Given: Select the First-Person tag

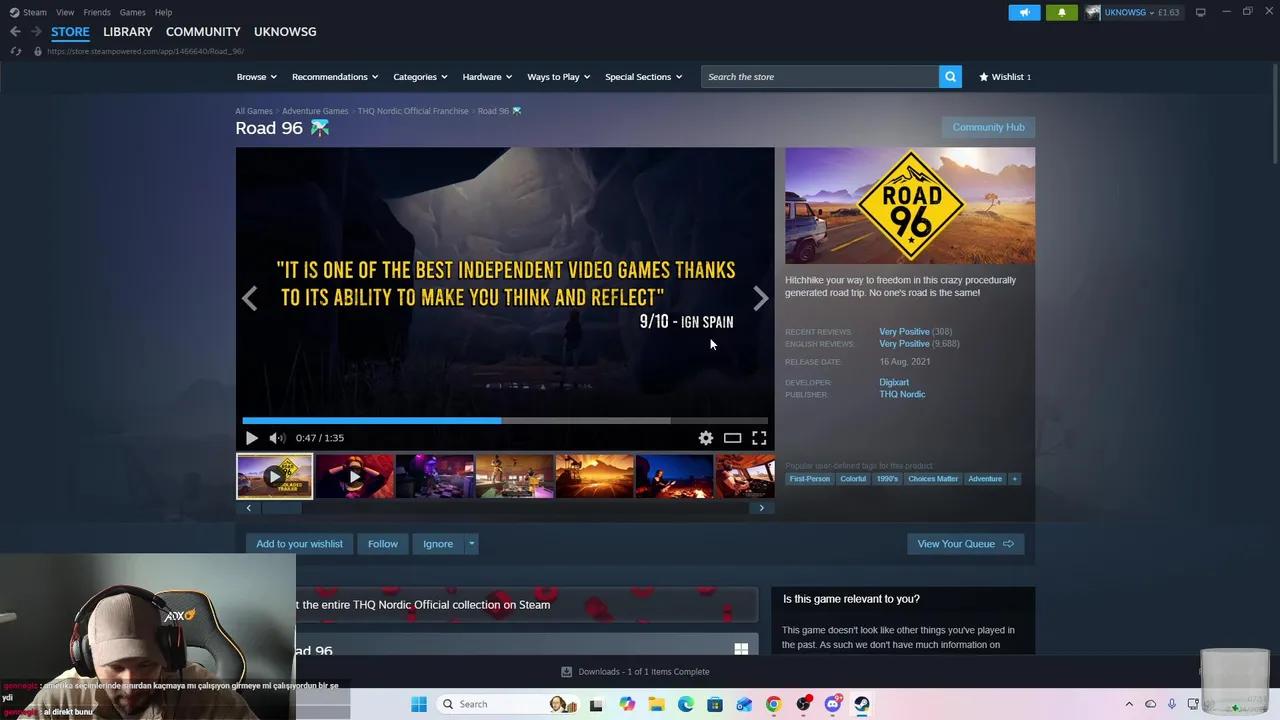Looking at the screenshot, I should [809, 479].
